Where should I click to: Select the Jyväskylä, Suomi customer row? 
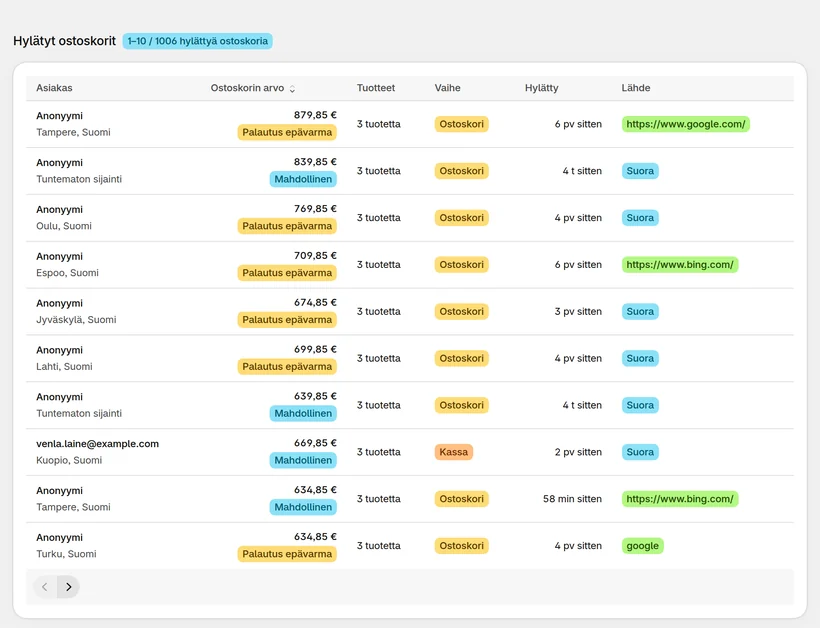pyautogui.click(x=409, y=311)
